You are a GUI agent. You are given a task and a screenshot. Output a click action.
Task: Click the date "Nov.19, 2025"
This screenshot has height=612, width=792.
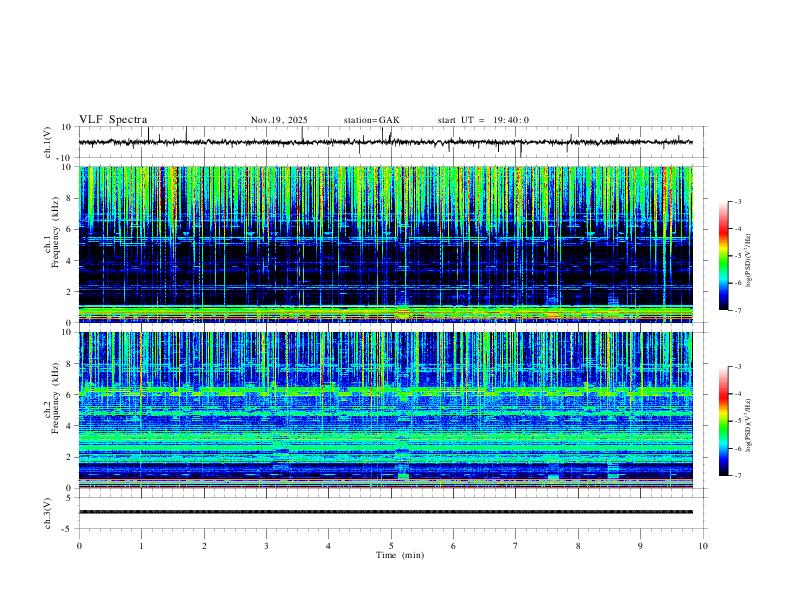point(279,120)
